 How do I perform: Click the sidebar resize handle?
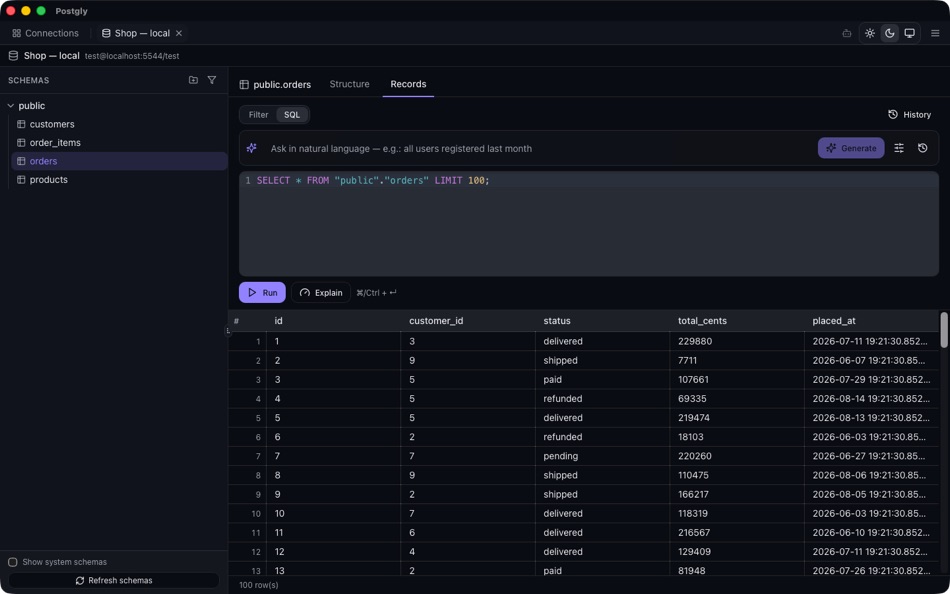click(228, 331)
